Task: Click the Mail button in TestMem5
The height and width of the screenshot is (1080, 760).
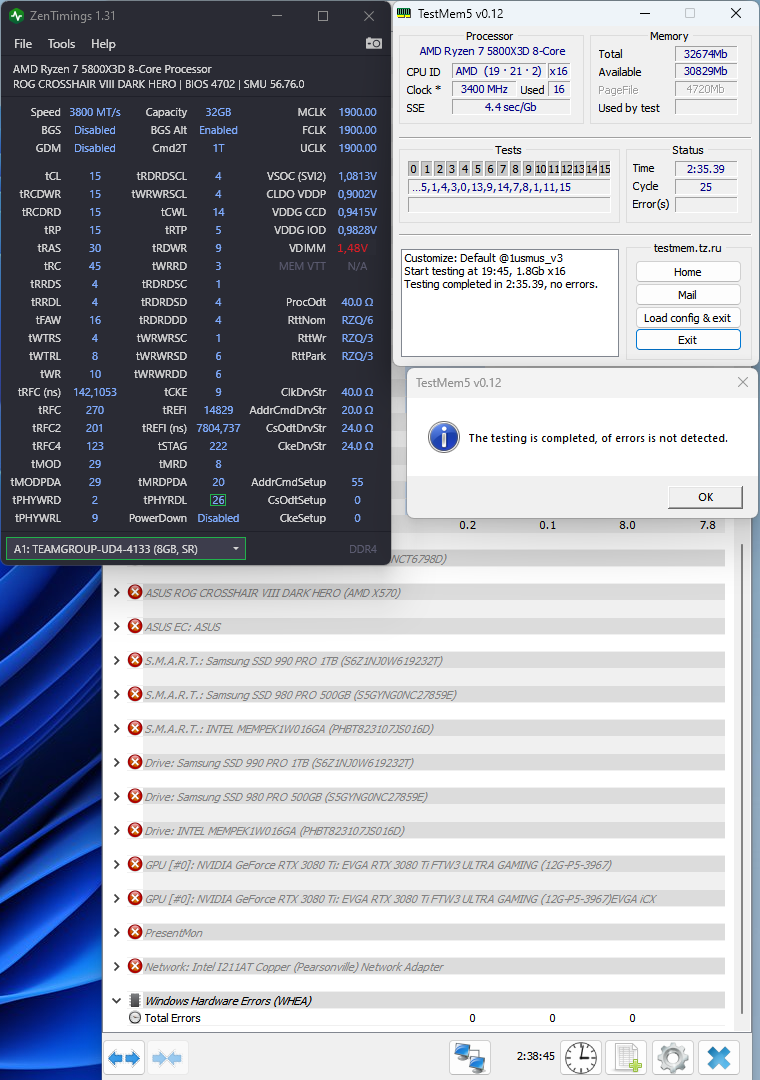Action: click(x=688, y=295)
